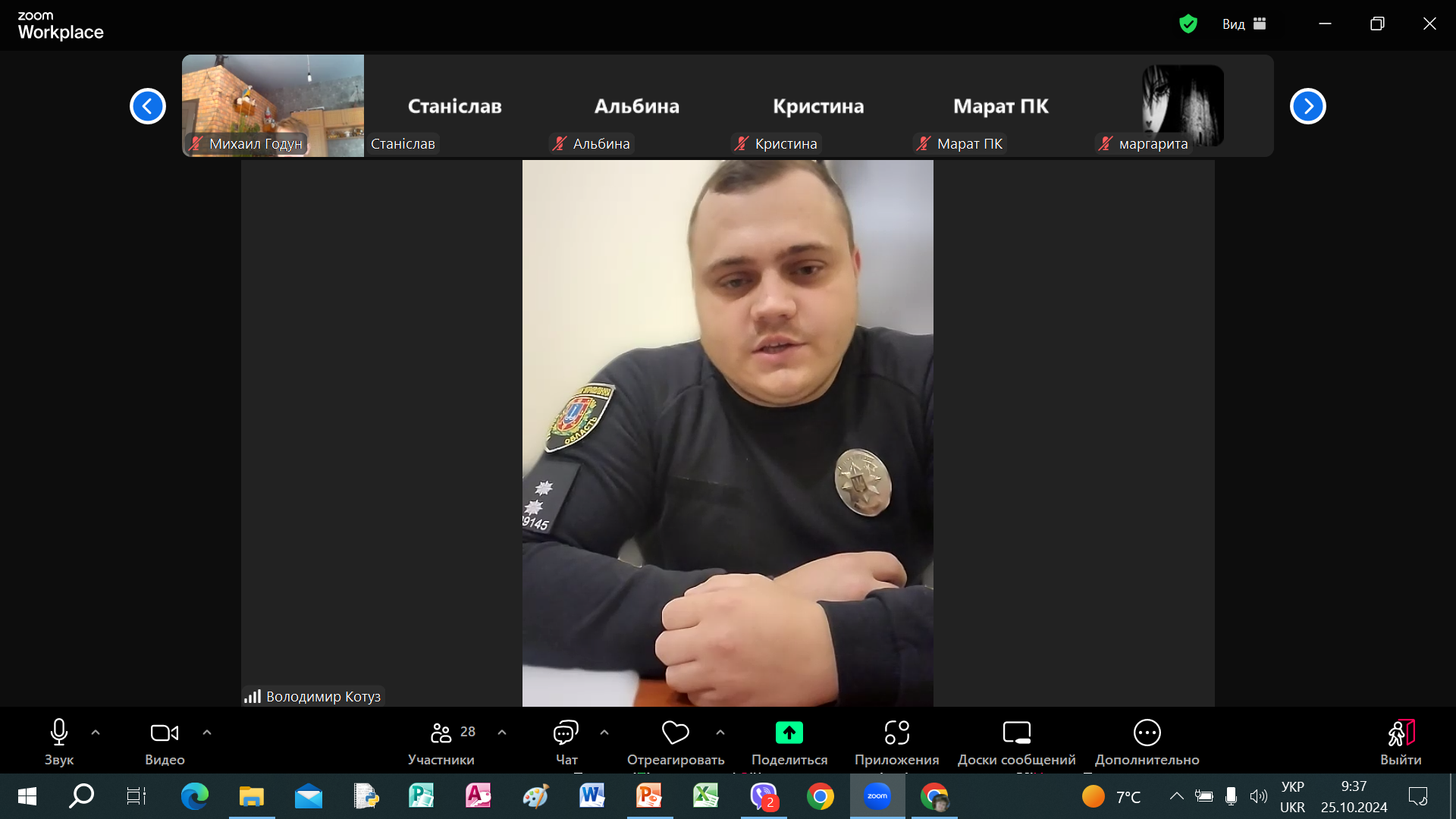This screenshot has width=1456, height=819.
Task: Expand the participants options arrow
Action: coord(502,733)
